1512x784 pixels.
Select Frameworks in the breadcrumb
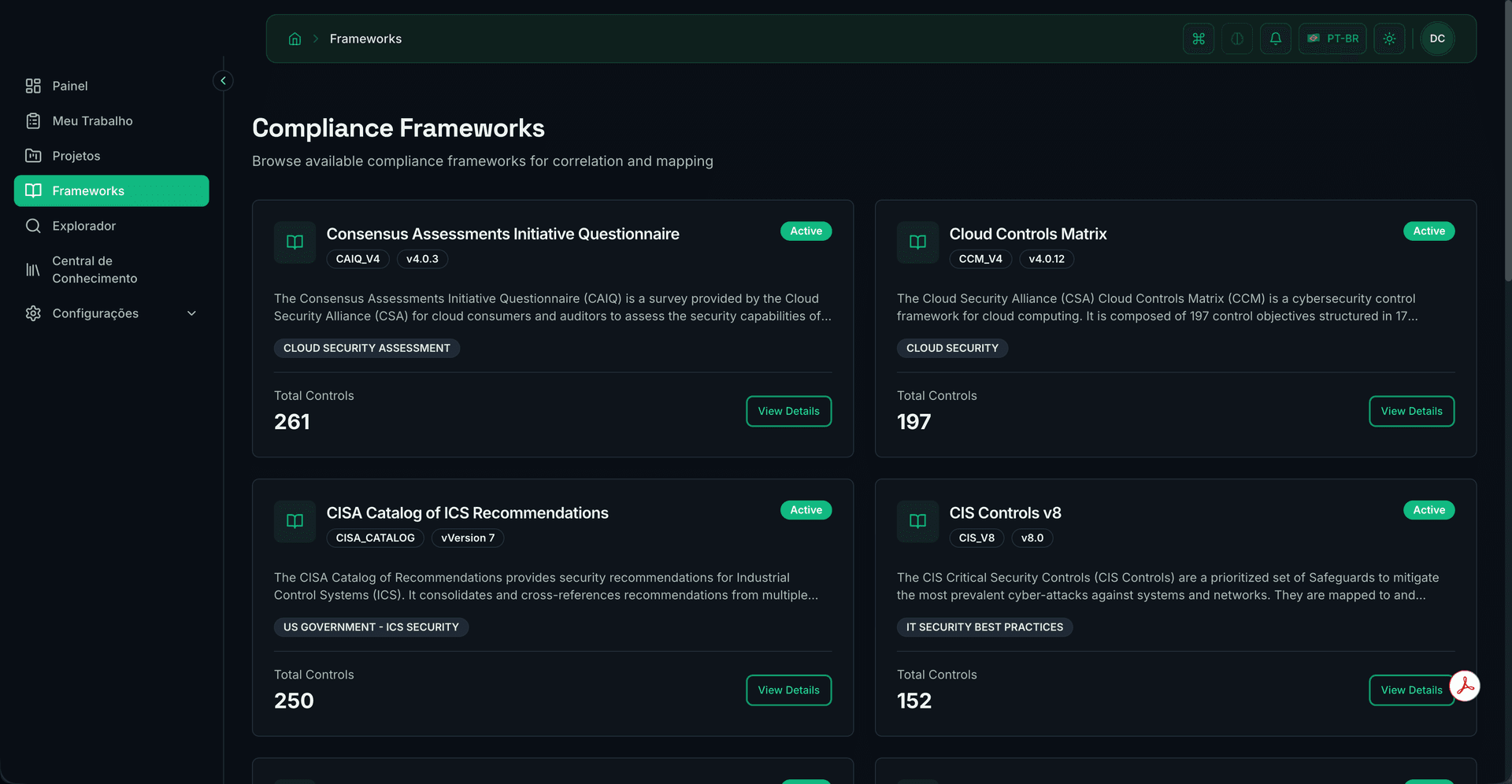point(365,39)
